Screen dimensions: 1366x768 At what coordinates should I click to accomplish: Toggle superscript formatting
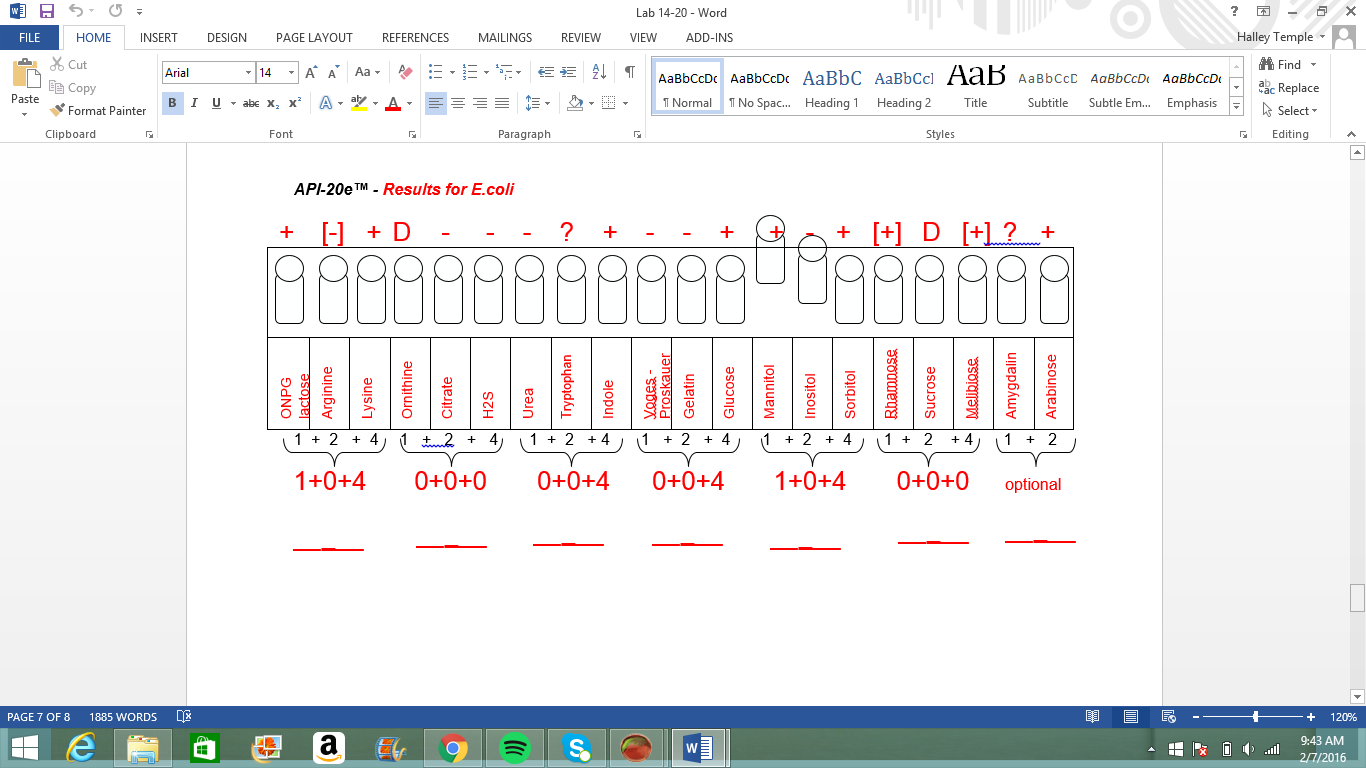294,103
